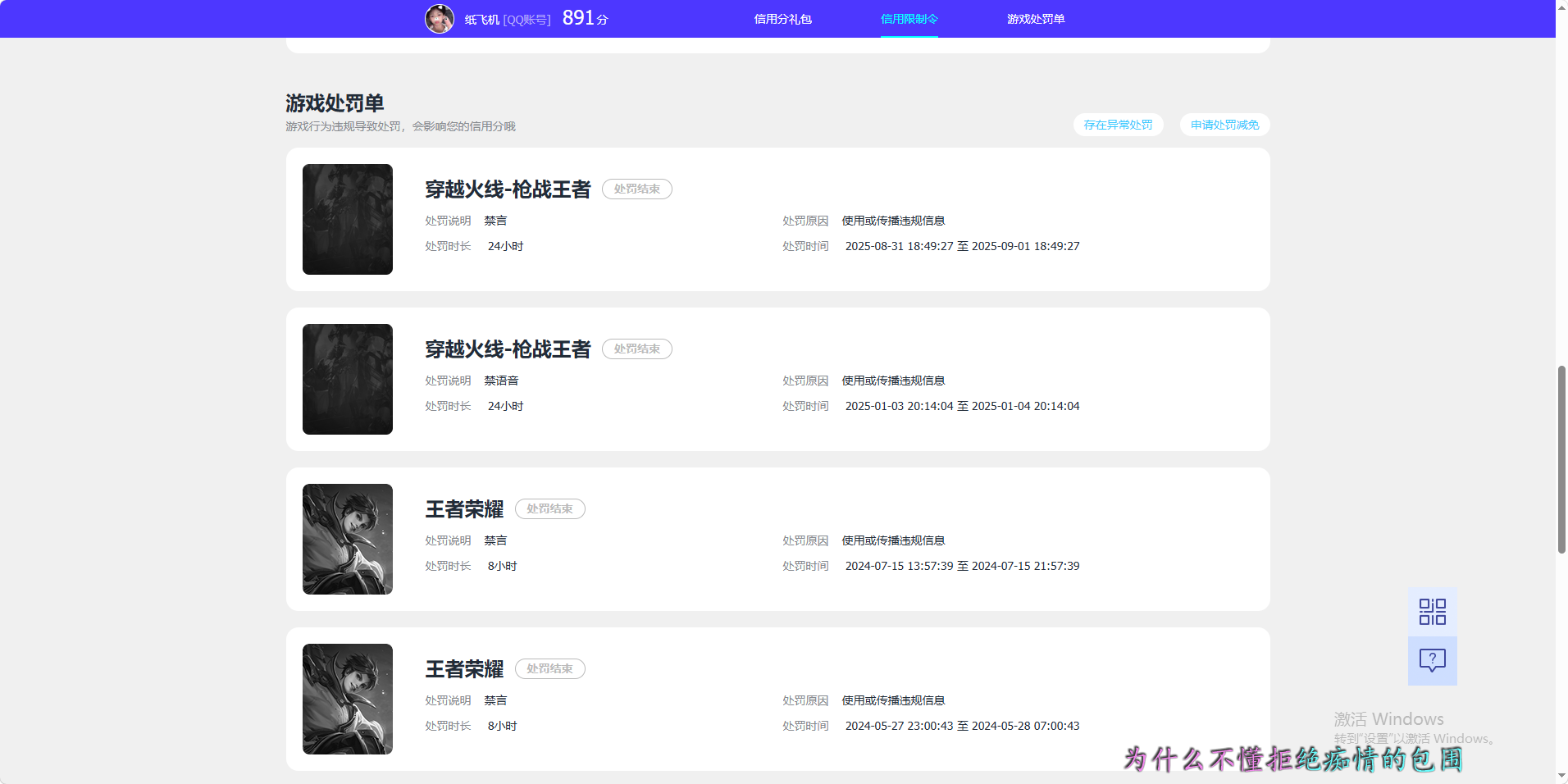Click the user avatar in the header
Screen dimensions: 1568x784
coord(439,18)
